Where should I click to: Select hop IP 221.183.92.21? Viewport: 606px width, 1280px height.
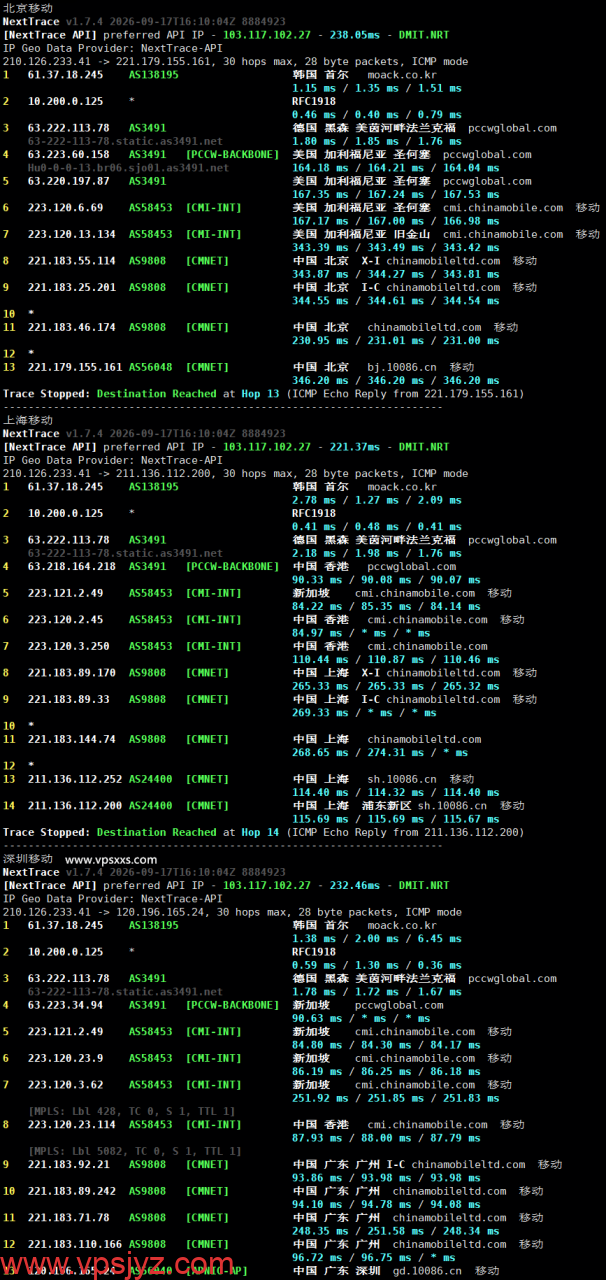click(x=69, y=1164)
